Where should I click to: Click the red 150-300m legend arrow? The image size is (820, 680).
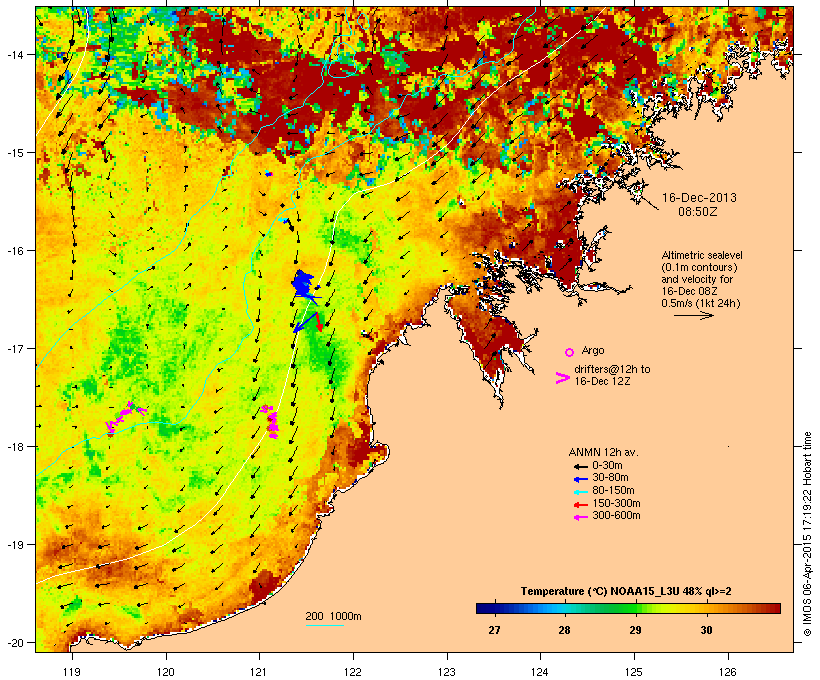click(580, 505)
